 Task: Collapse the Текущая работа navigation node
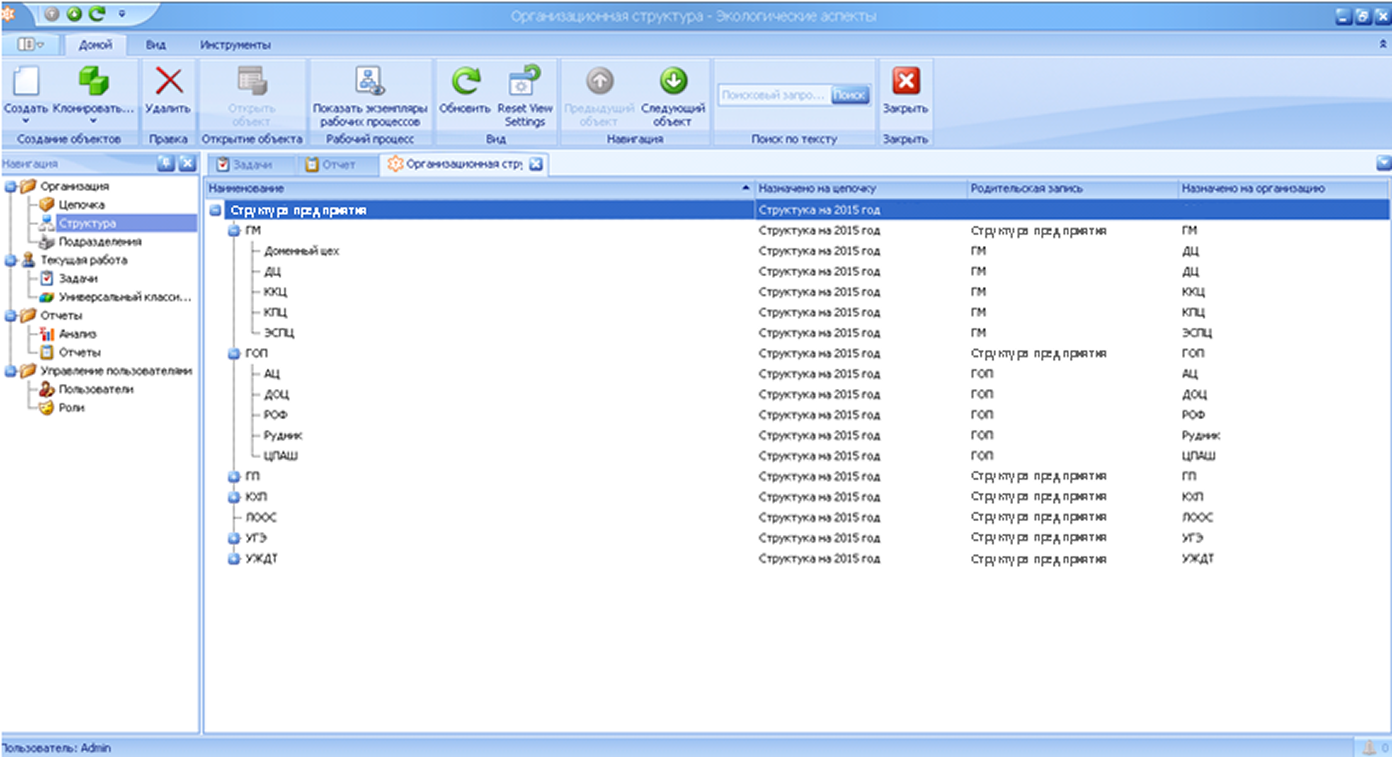(x=10, y=260)
